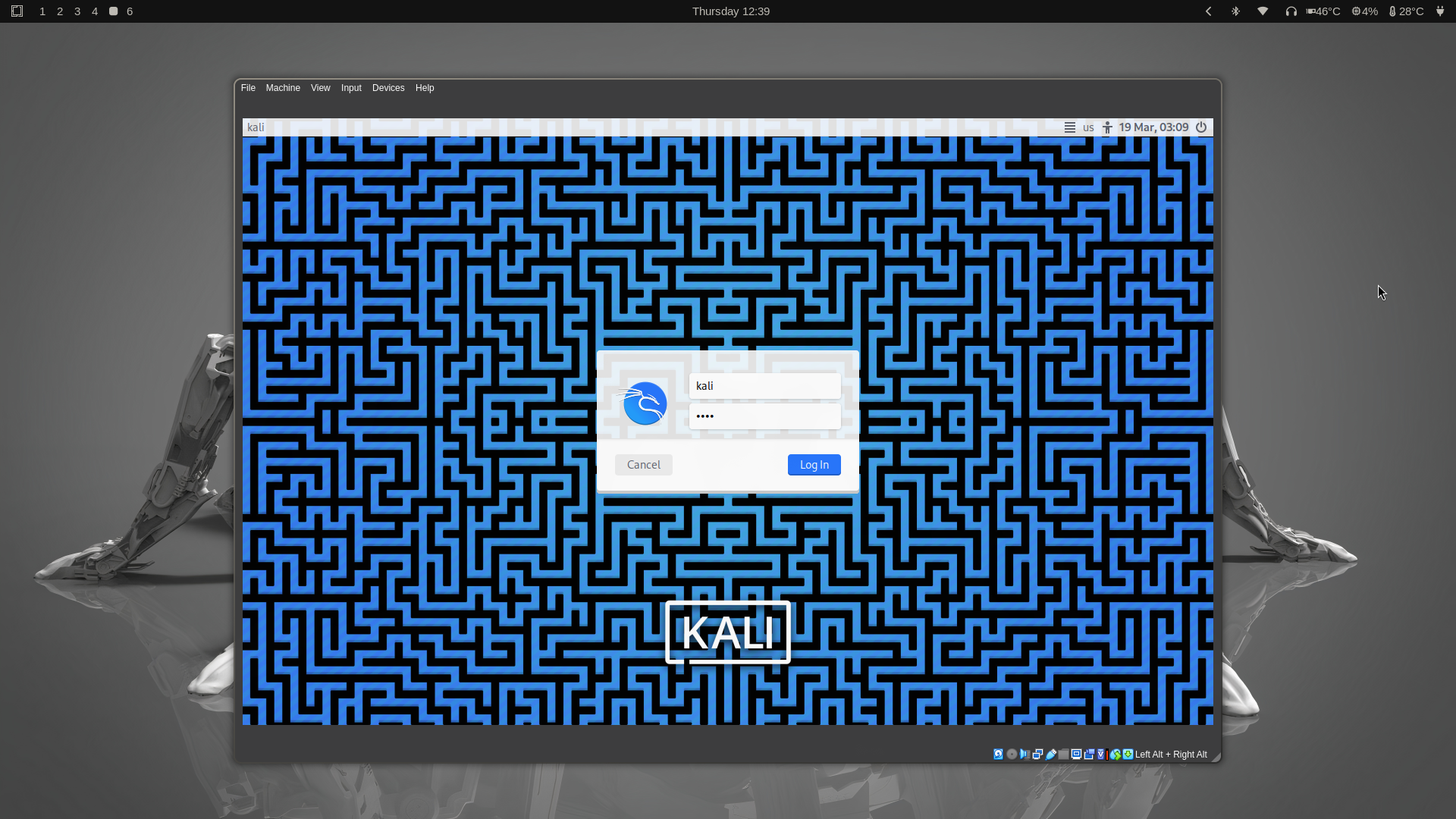Screen dimensions: 1456x819
Task: Switch to workspace 3
Action: click(x=77, y=11)
